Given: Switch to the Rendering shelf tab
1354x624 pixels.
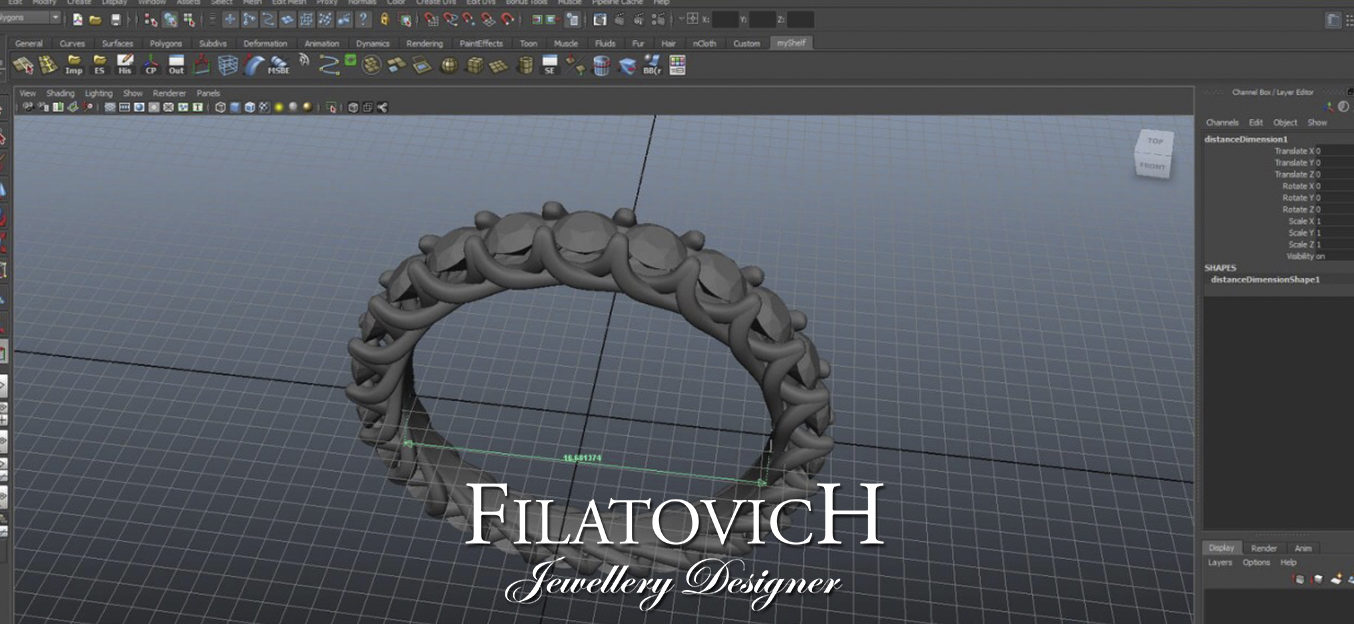Looking at the screenshot, I should (x=424, y=43).
